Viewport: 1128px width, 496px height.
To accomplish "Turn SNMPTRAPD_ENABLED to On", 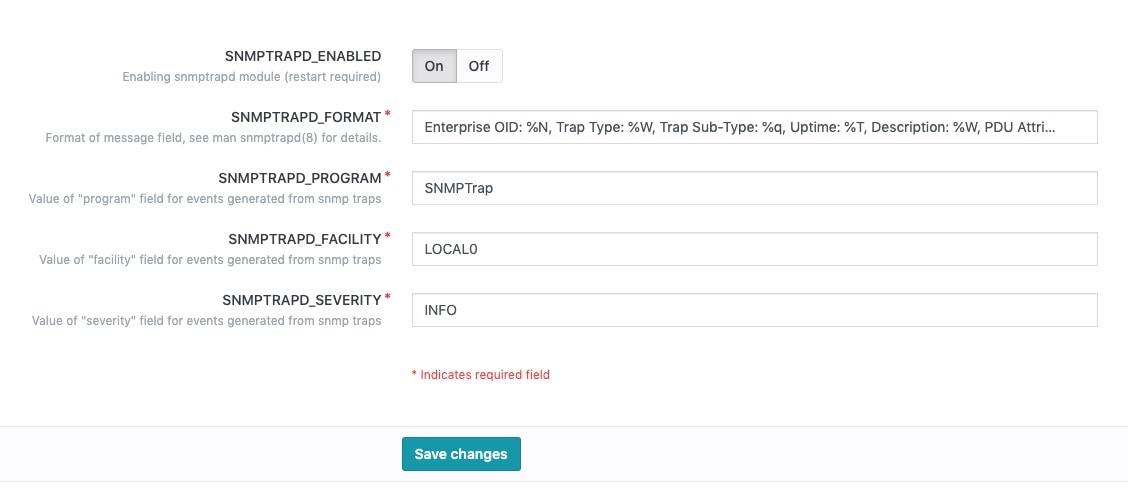I will tap(434, 66).
